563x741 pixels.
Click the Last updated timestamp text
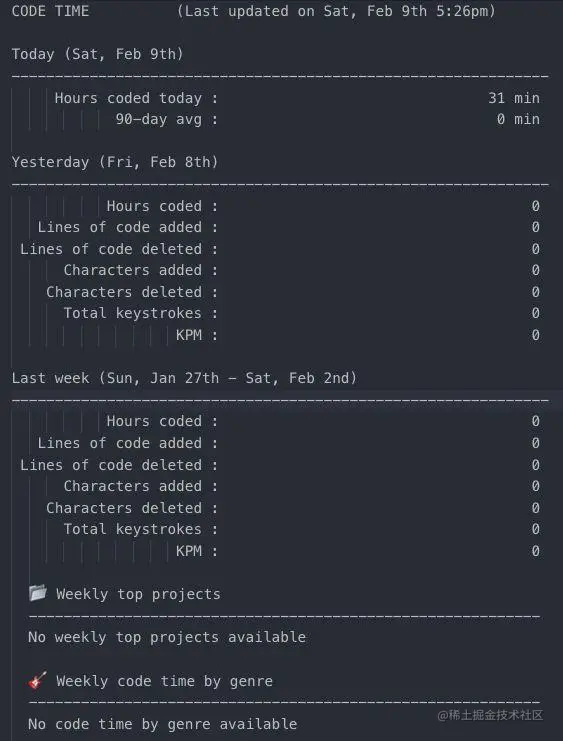(336, 11)
